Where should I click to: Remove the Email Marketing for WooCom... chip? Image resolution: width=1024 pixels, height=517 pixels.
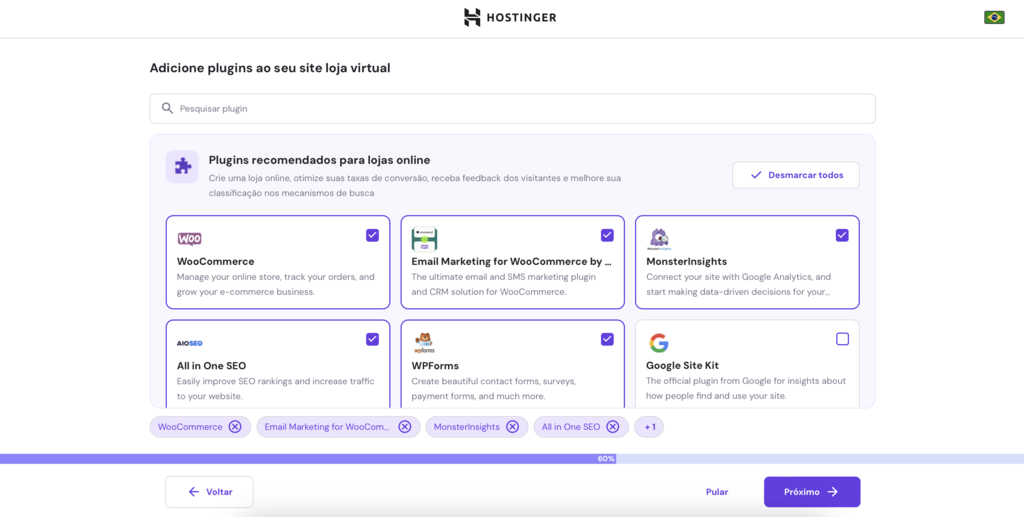405,427
